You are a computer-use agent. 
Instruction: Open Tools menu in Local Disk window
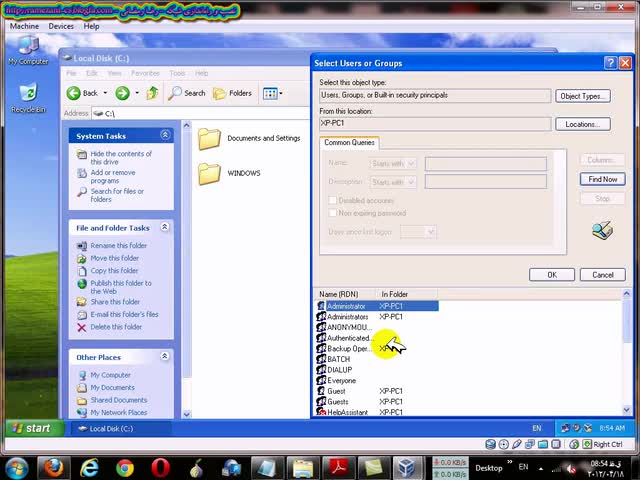[177, 73]
